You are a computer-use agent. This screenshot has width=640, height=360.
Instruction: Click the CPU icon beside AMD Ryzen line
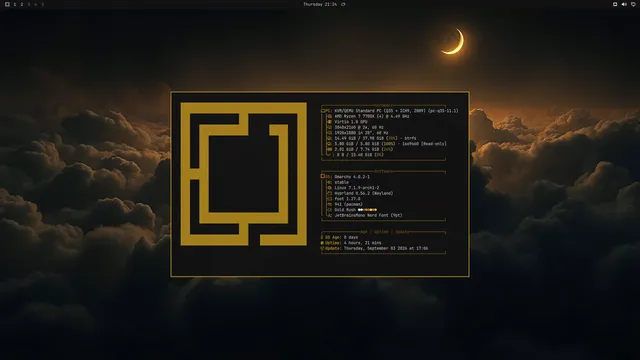(x=329, y=116)
